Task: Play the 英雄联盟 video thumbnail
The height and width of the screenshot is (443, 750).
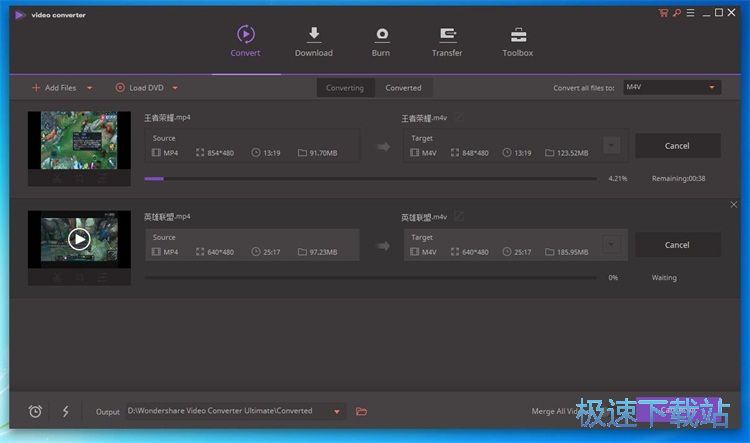Action: (79, 239)
